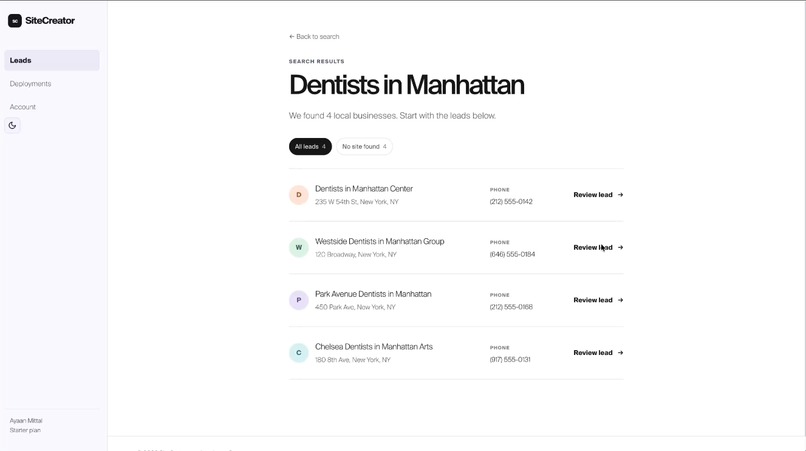Open the Account sidebar item
Screen dimensions: 806x451
pyautogui.click(x=23, y=107)
